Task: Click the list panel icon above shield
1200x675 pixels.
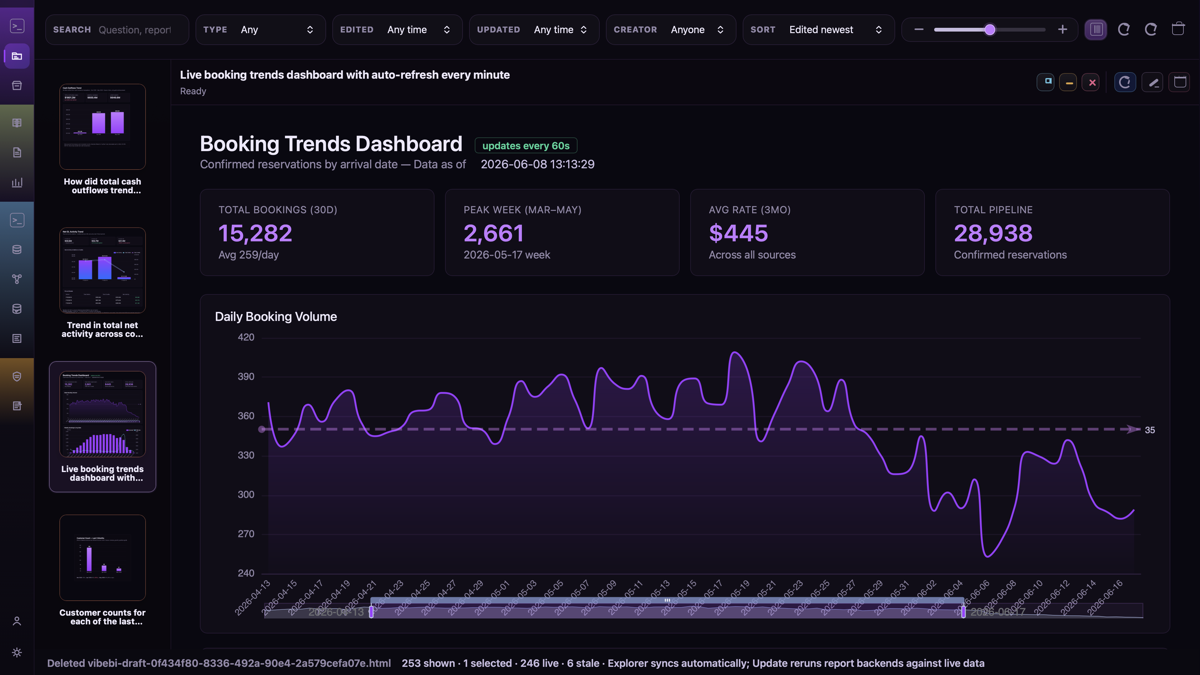Action: point(17,339)
